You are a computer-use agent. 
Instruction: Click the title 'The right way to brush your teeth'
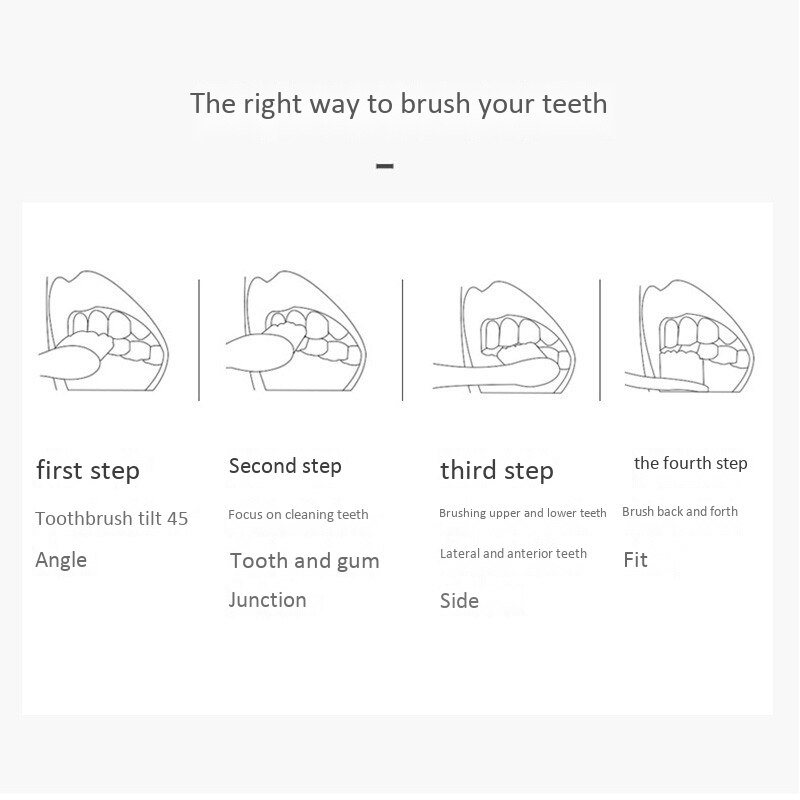point(398,104)
